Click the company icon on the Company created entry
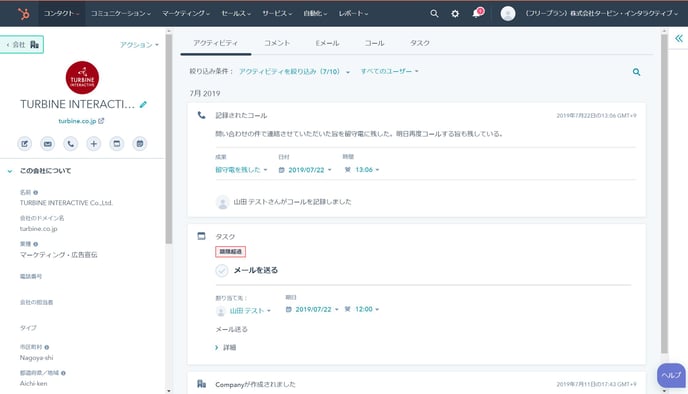This screenshot has width=688, height=394. [x=201, y=384]
